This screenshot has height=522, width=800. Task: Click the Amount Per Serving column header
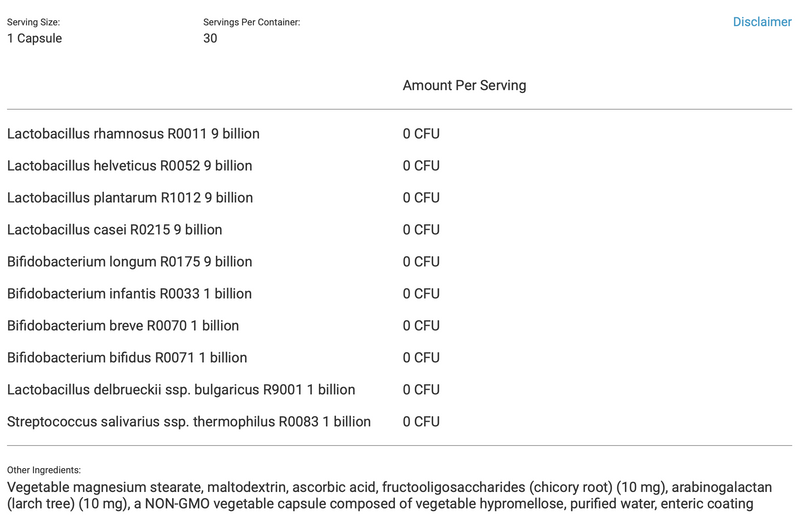pos(464,86)
